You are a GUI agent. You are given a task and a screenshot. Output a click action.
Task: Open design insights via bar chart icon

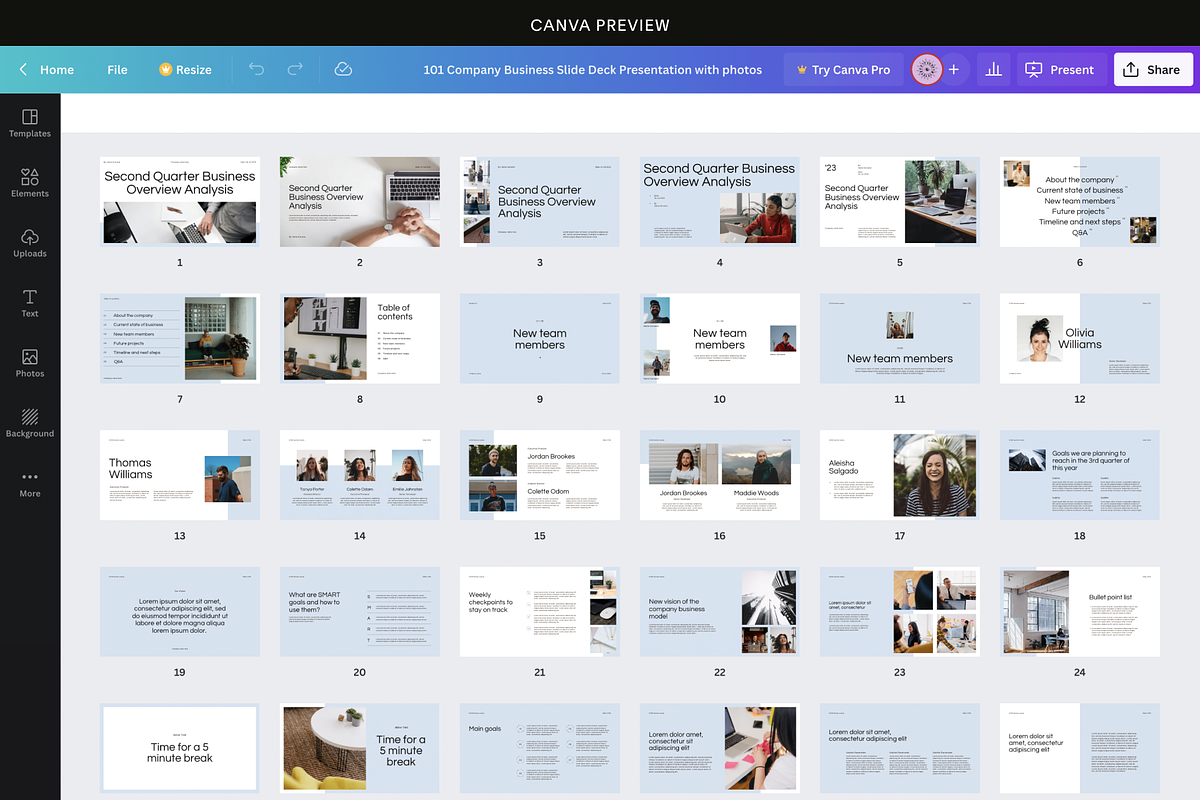tap(993, 69)
